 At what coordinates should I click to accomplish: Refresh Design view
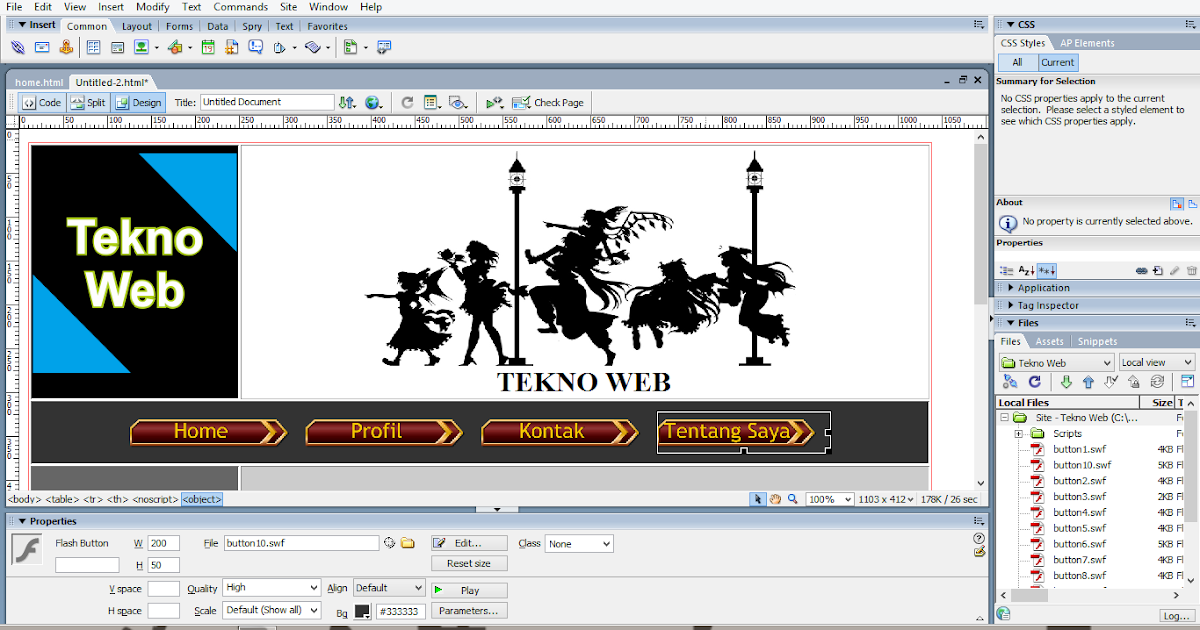pyautogui.click(x=407, y=102)
